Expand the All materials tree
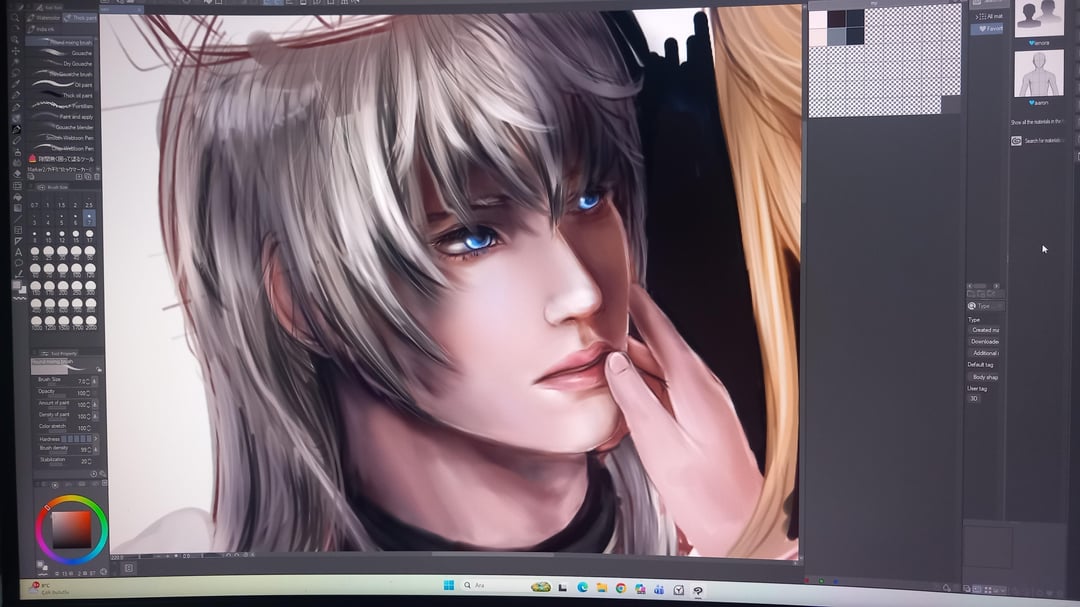The height and width of the screenshot is (607, 1080). pyautogui.click(x=976, y=17)
